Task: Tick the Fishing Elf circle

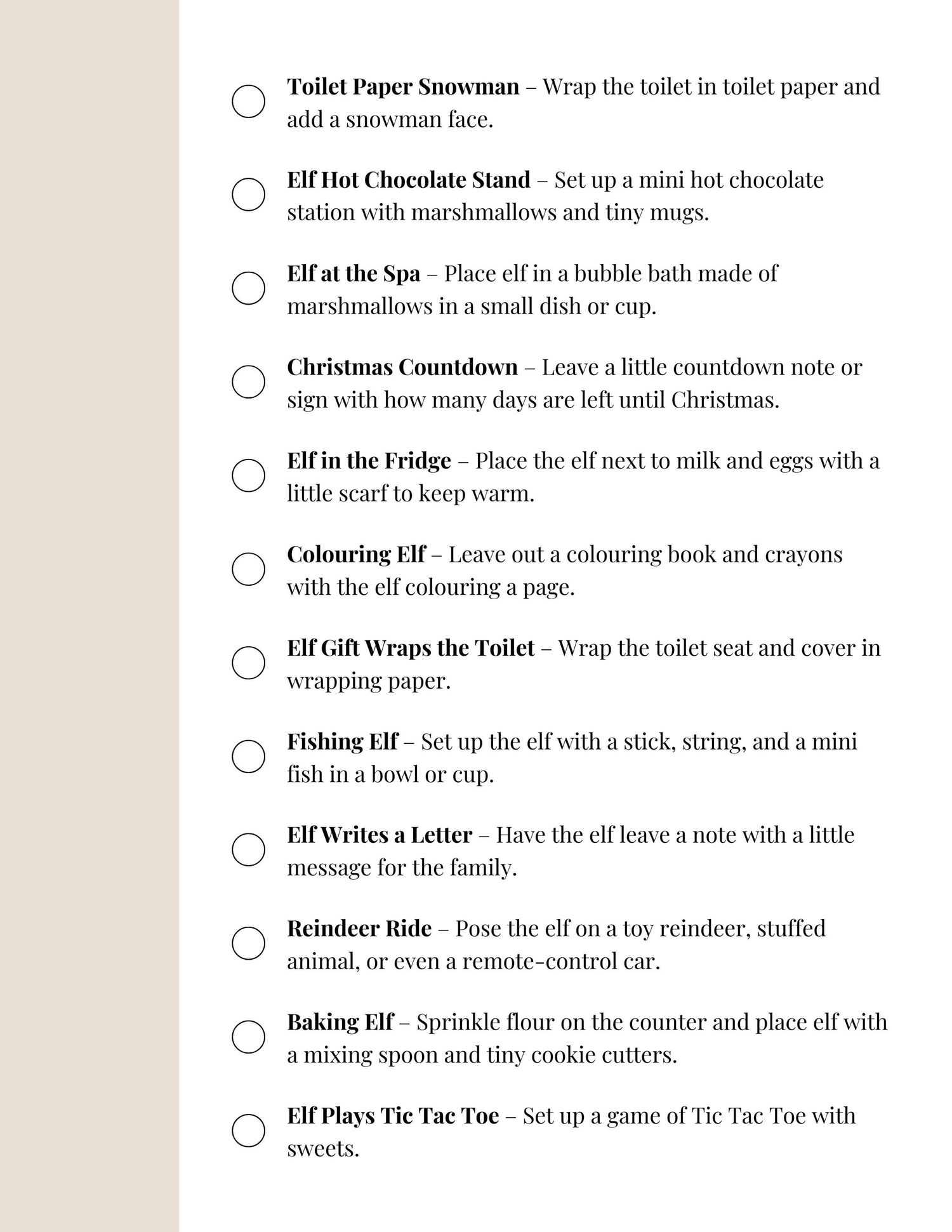Action: tap(248, 757)
